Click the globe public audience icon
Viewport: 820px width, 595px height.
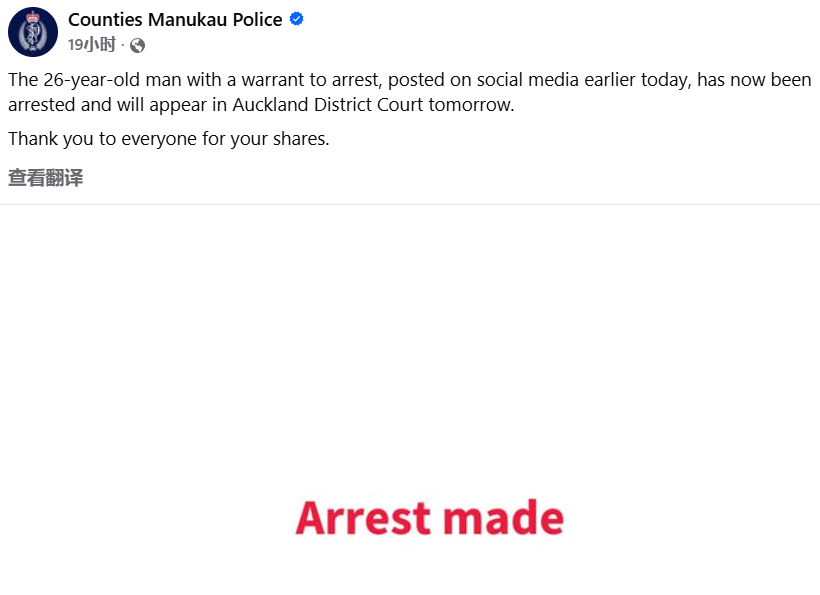click(x=137, y=45)
